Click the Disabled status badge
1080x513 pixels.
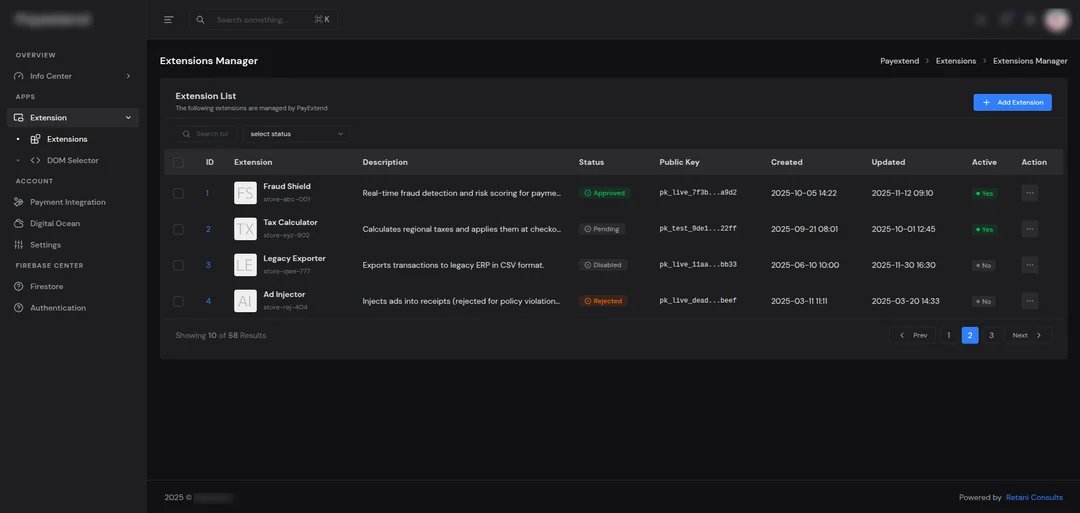(x=603, y=265)
